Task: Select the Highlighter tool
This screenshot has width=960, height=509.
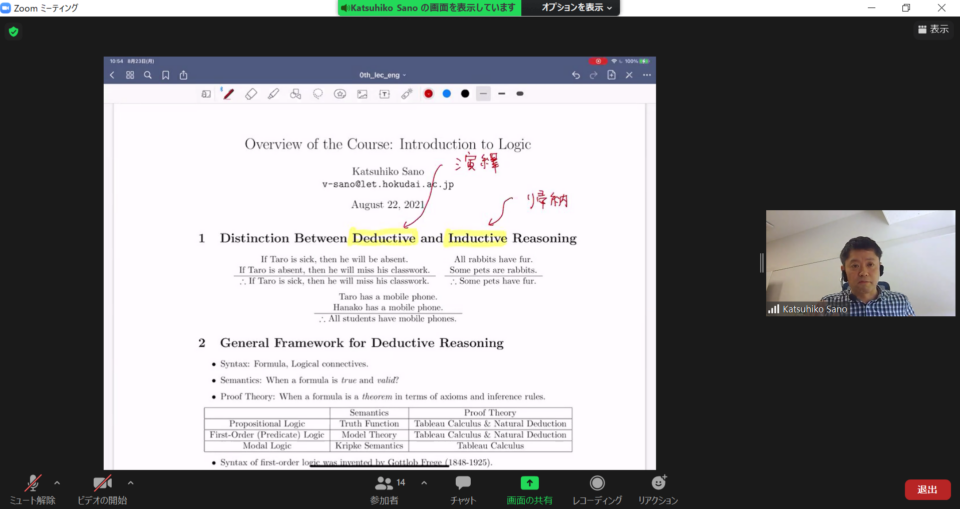Action: (273, 94)
